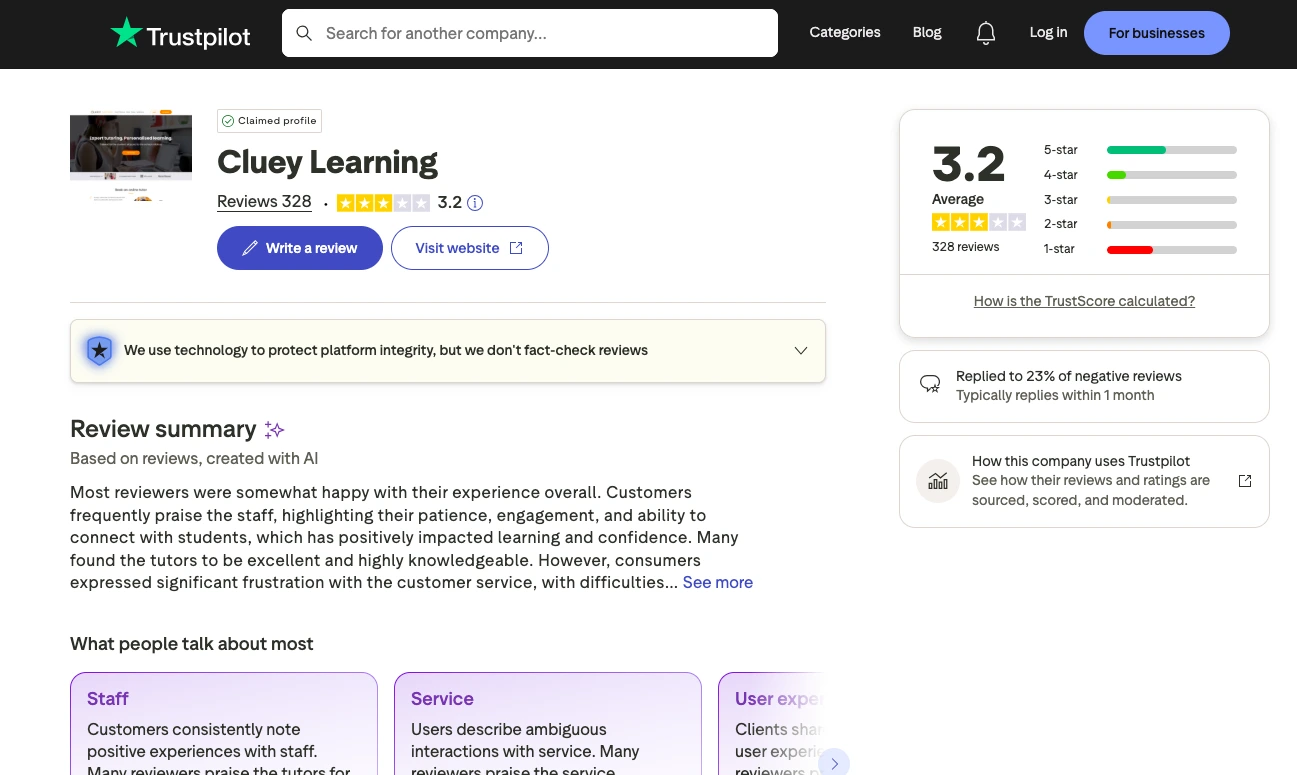This screenshot has height=775, width=1297.
Task: Click the Trustpilot star logo
Action: (x=128, y=32)
